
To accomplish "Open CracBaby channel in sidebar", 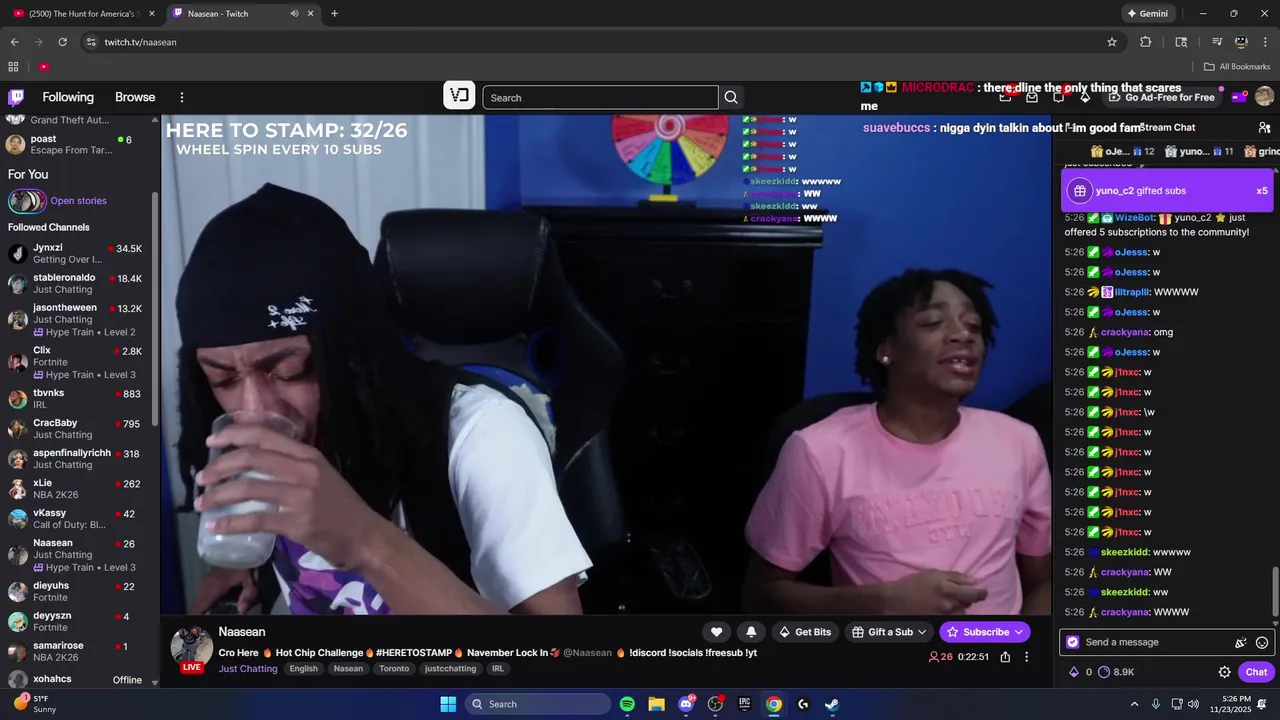I will point(78,429).
